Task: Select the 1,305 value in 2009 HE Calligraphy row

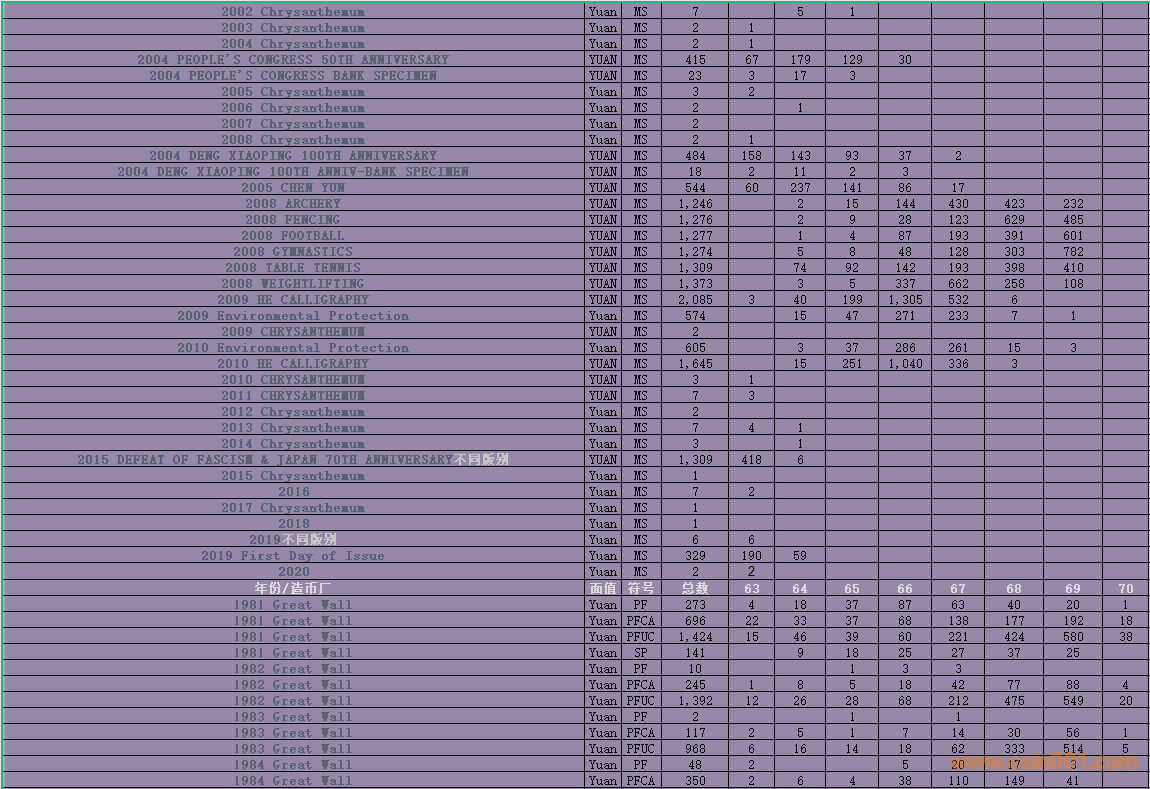Action: (x=904, y=300)
